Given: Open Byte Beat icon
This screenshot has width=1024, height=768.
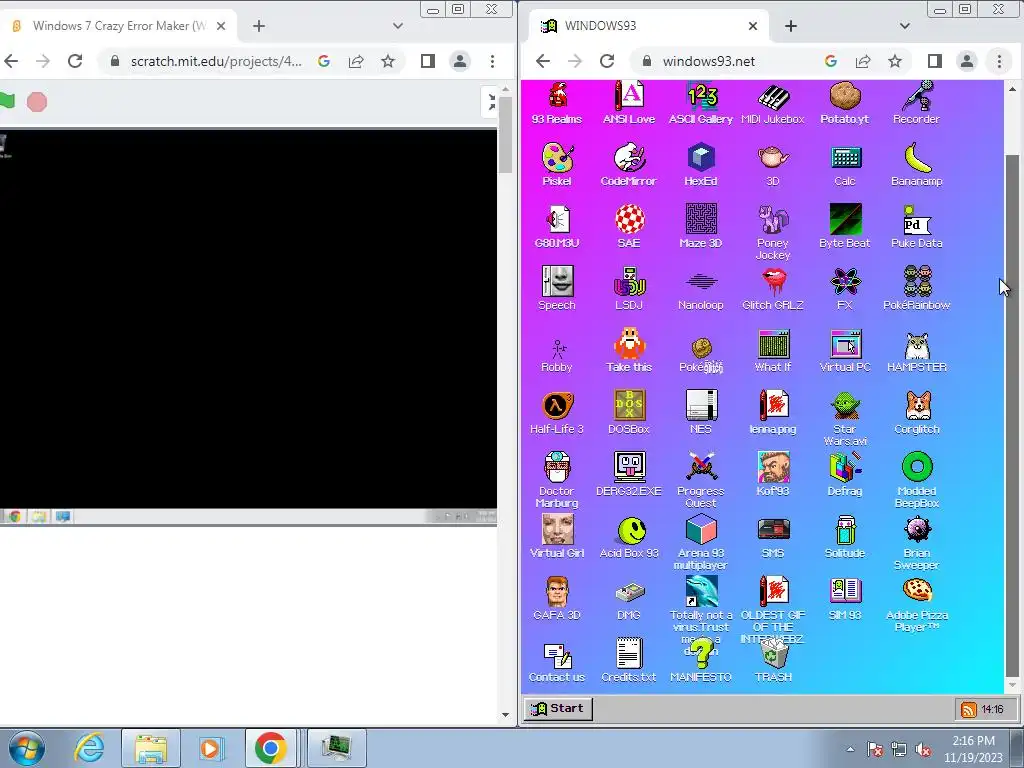Looking at the screenshot, I should 844,227.
